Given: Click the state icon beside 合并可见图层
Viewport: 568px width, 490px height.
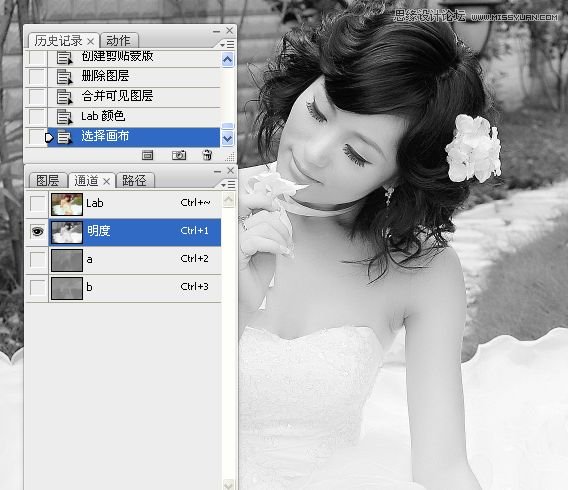Looking at the screenshot, I should [64, 97].
